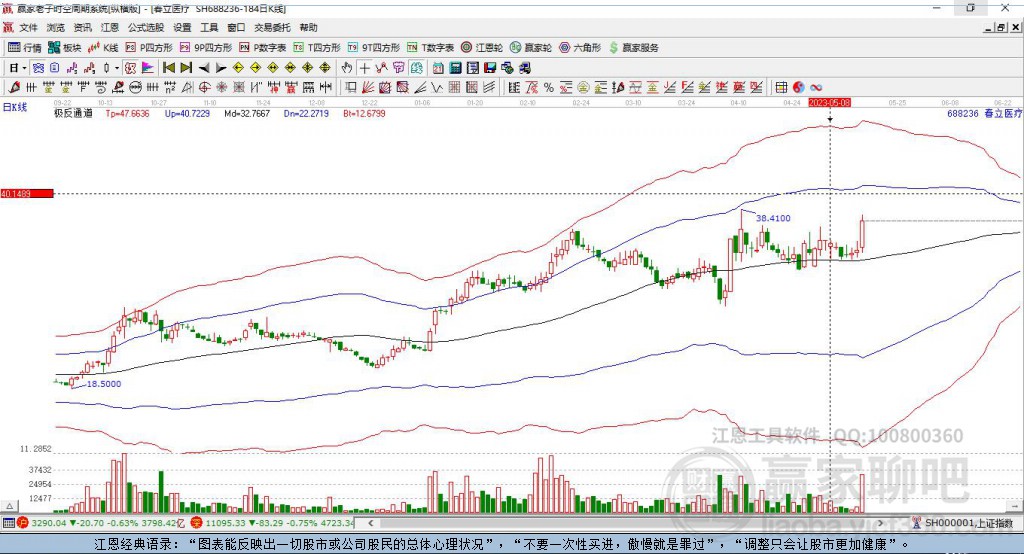1024x554 pixels.
Task: Click the highlighted 2023-05-08 date marker
Action: tap(829, 103)
